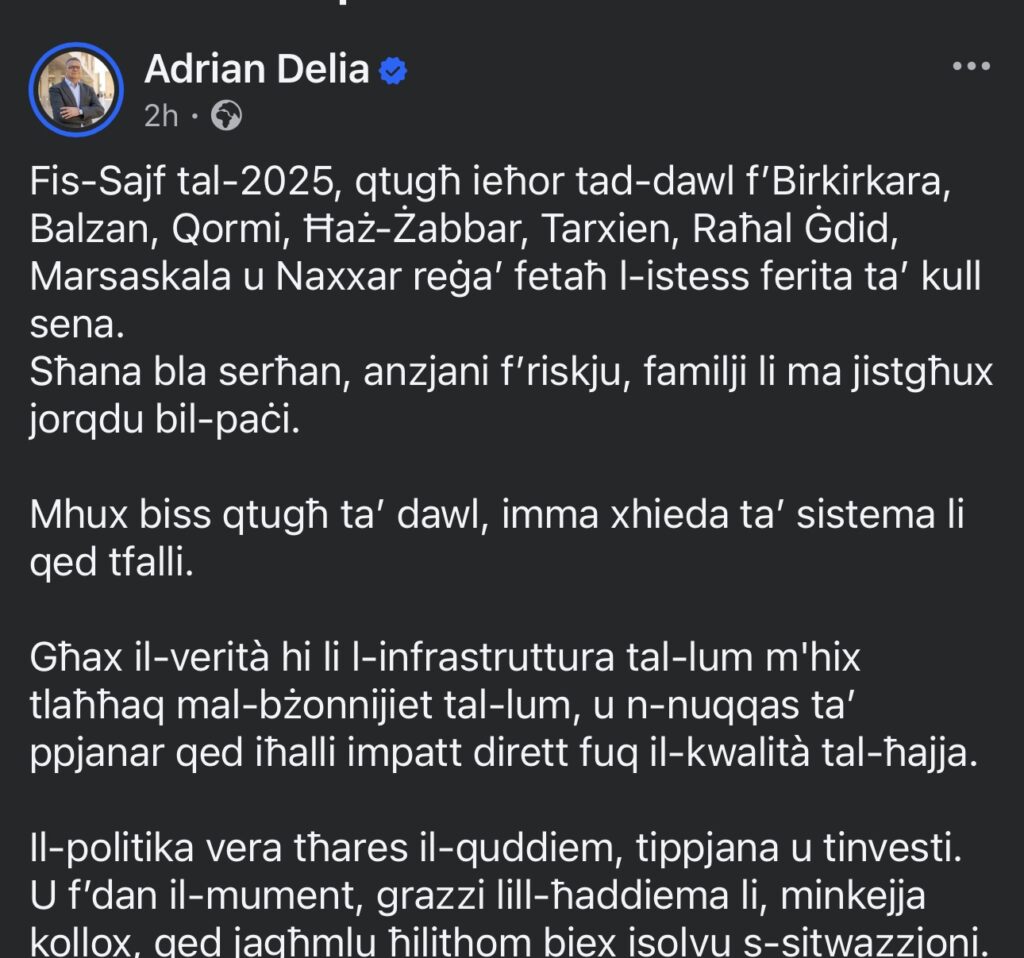Select the paragraph starting "Għax il-verità"

(x=504, y=705)
